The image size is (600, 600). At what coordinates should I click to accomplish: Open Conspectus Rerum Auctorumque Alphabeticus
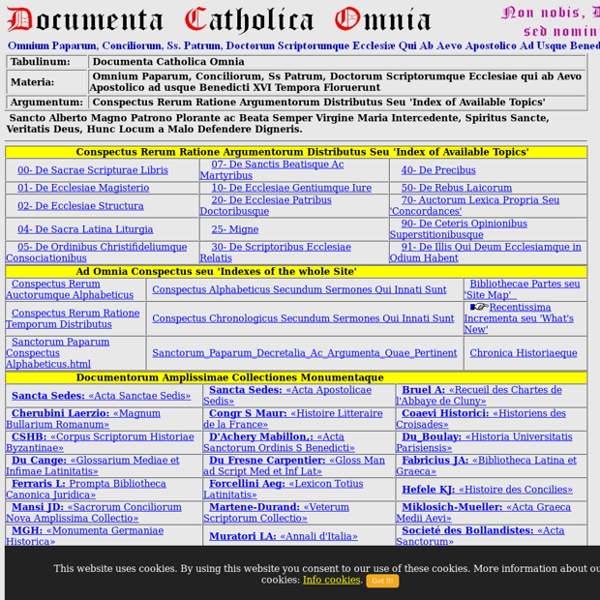point(70,289)
